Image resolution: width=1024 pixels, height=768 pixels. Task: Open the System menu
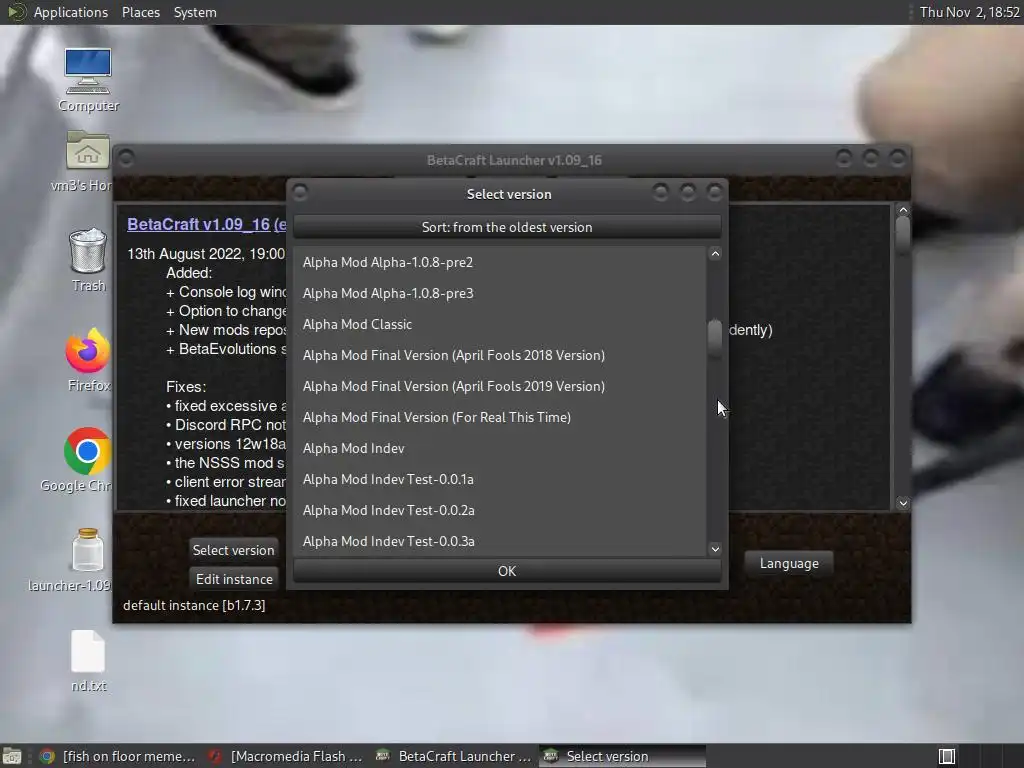tap(195, 12)
